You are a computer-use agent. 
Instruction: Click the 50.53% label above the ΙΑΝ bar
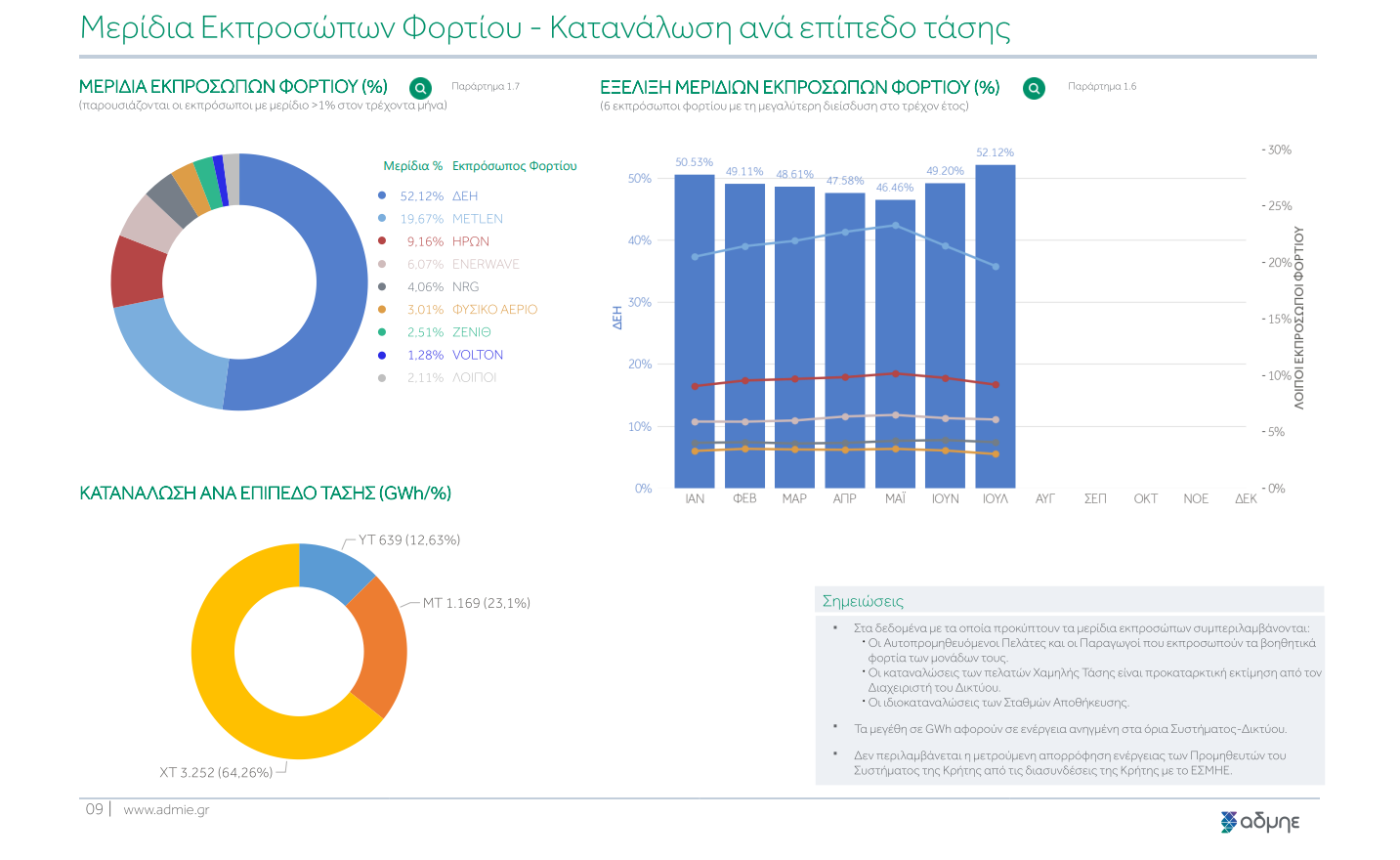(x=695, y=162)
